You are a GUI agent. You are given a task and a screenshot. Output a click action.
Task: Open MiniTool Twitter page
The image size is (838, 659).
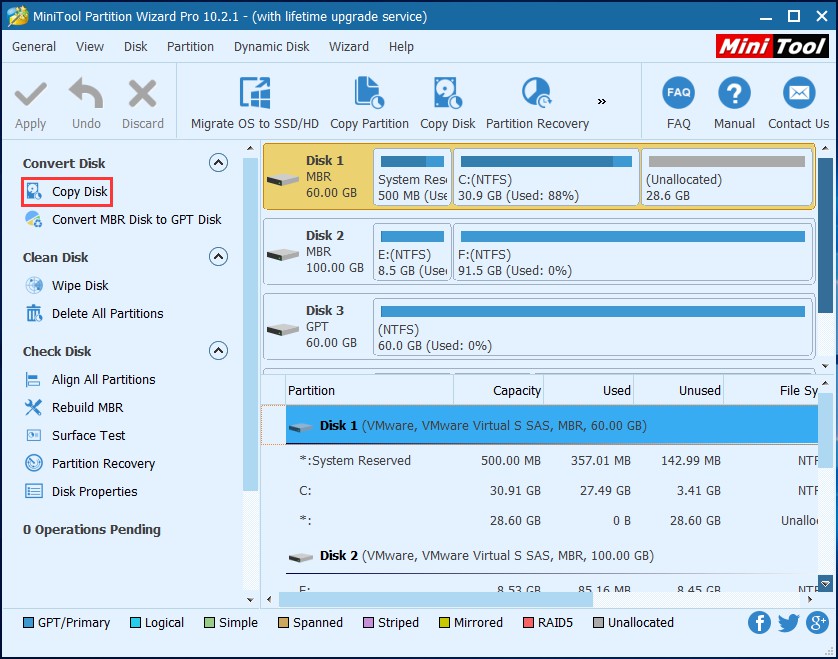coord(788,623)
